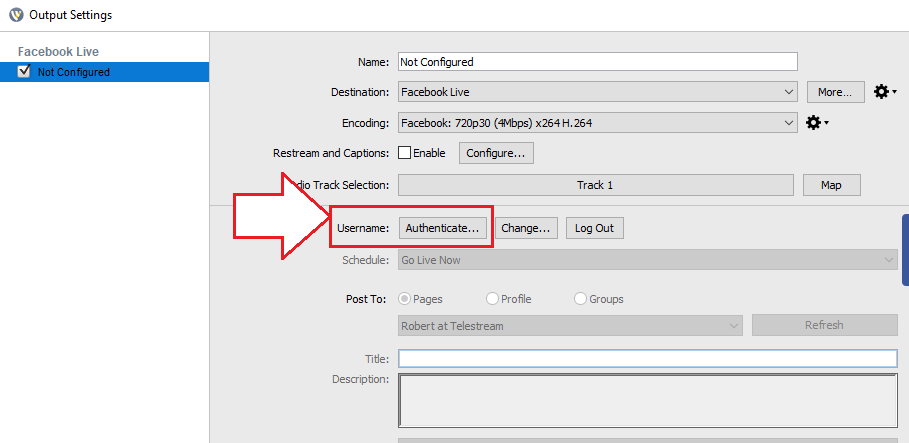Viewport: 909px width, 443px height.
Task: Expand the Robert at Telestream page dropdown
Action: (570, 325)
